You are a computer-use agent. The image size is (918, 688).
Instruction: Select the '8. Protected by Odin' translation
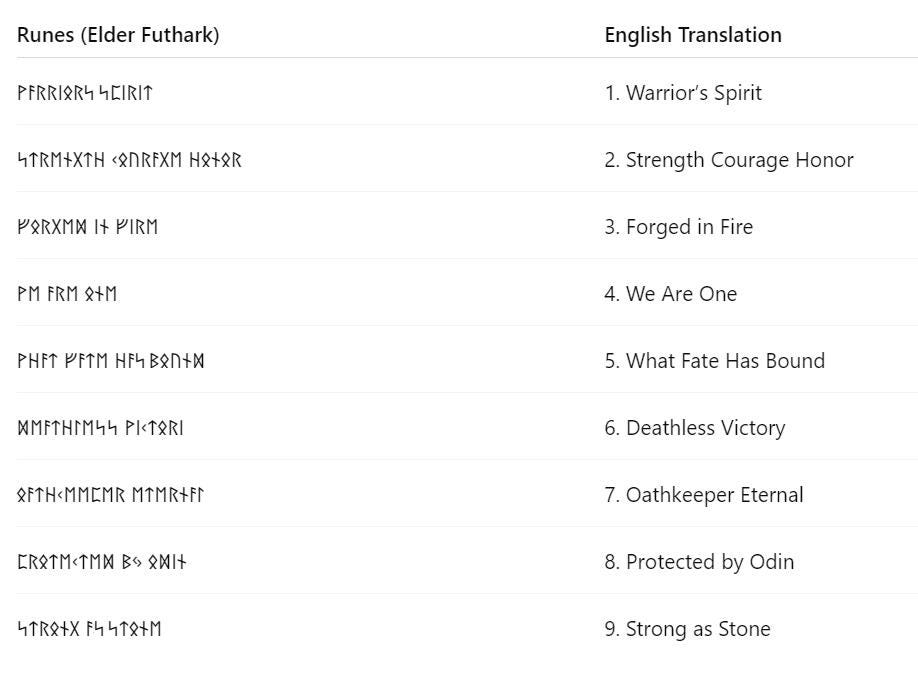[x=699, y=562]
